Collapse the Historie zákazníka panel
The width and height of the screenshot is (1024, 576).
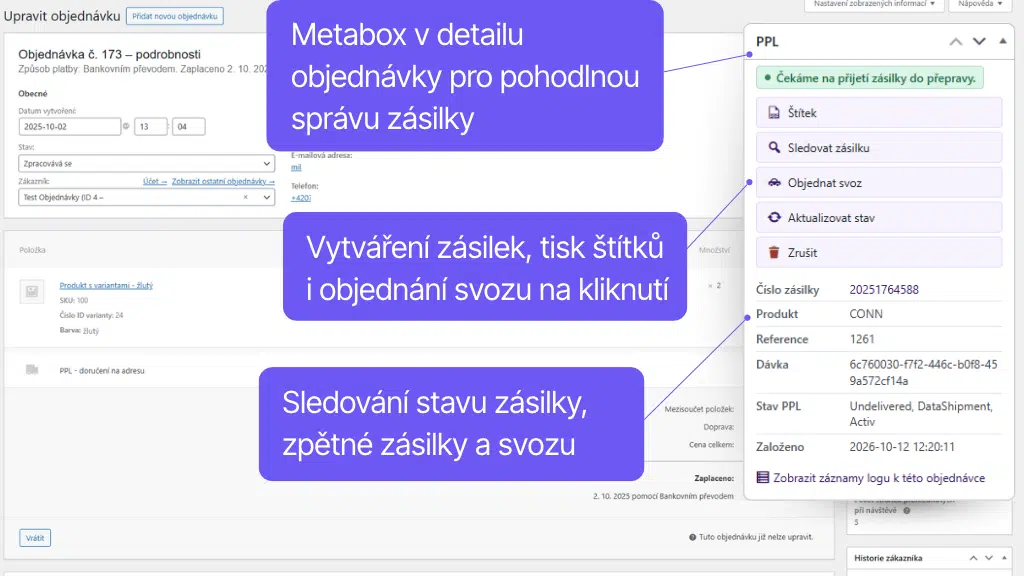(x=1004, y=558)
